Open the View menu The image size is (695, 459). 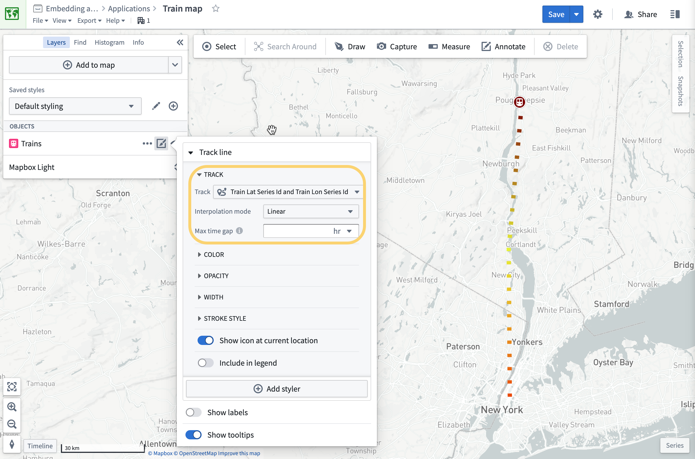tap(62, 20)
